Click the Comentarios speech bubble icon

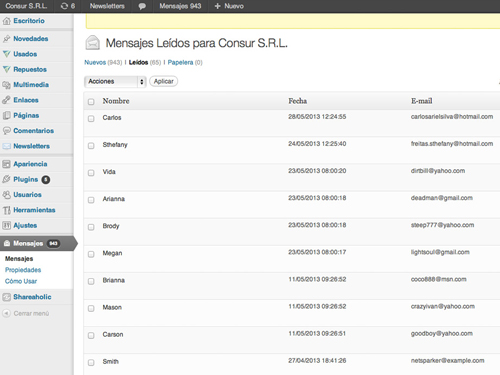point(6,131)
